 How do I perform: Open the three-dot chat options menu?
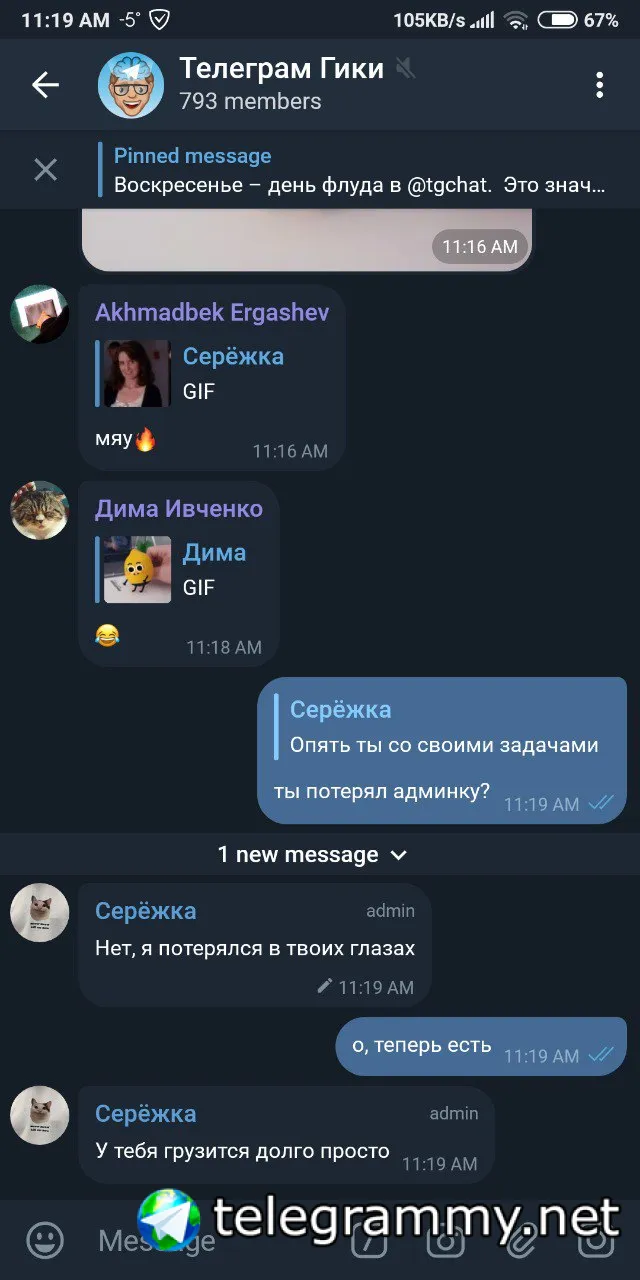pos(599,86)
